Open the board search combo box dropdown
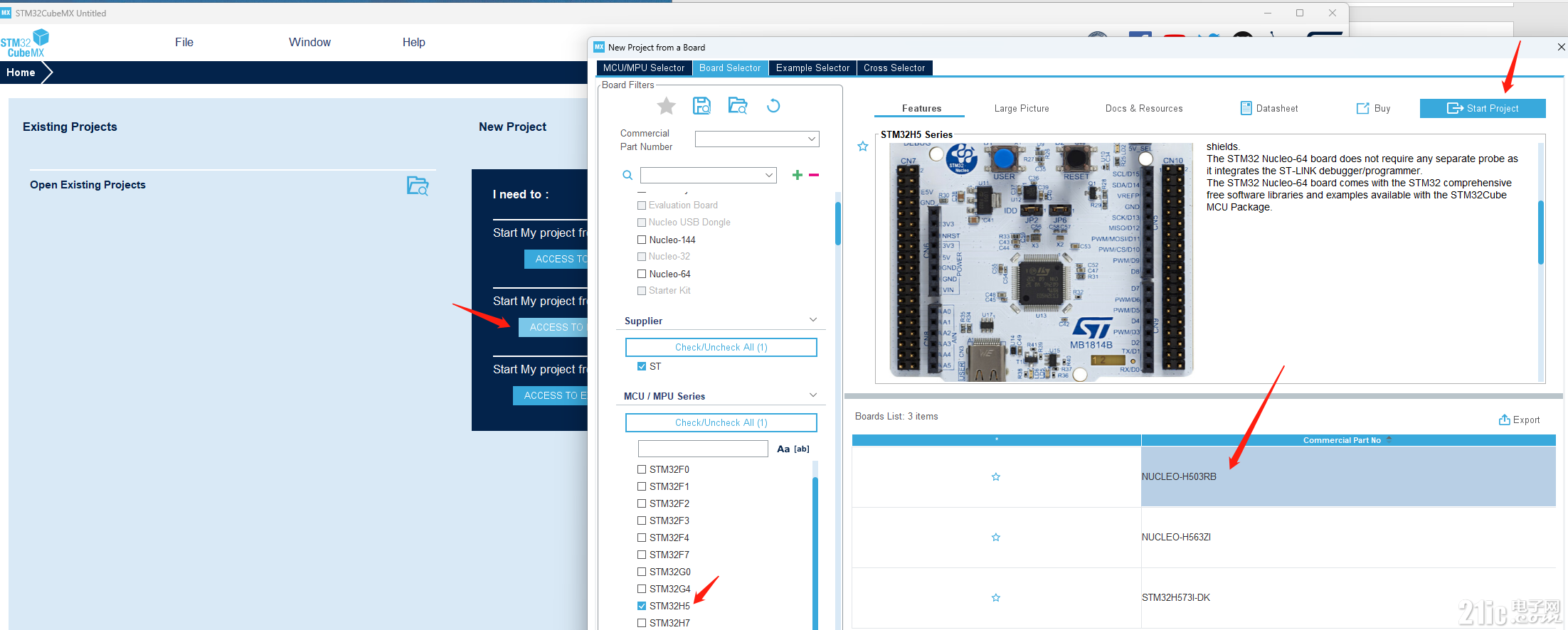 pos(769,175)
